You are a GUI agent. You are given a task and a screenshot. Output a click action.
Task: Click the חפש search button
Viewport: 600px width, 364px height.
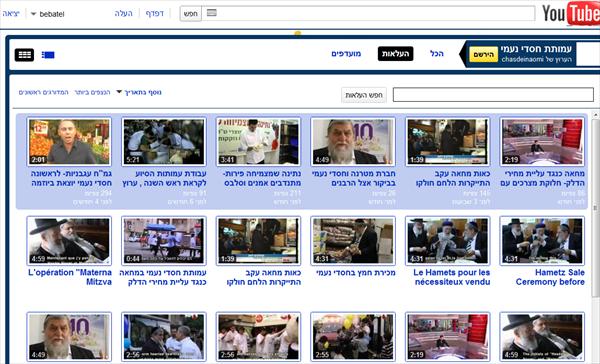[191, 13]
